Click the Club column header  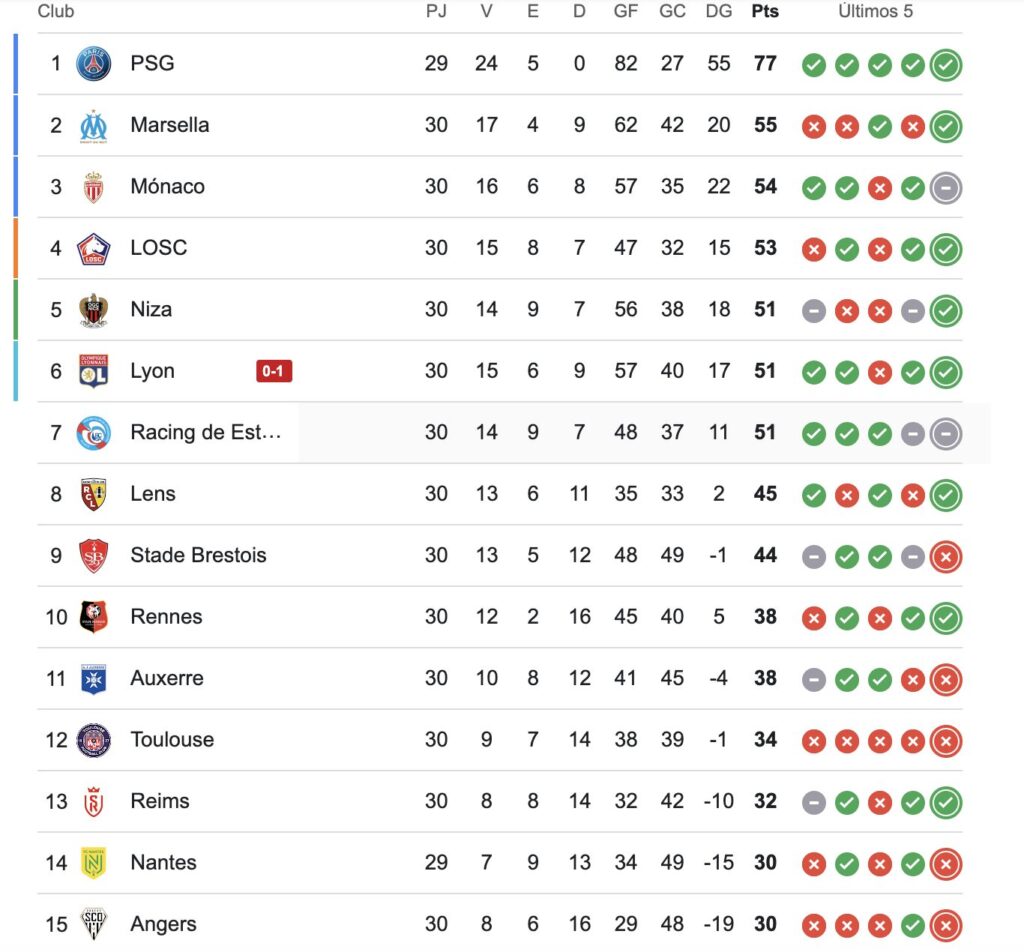[56, 11]
